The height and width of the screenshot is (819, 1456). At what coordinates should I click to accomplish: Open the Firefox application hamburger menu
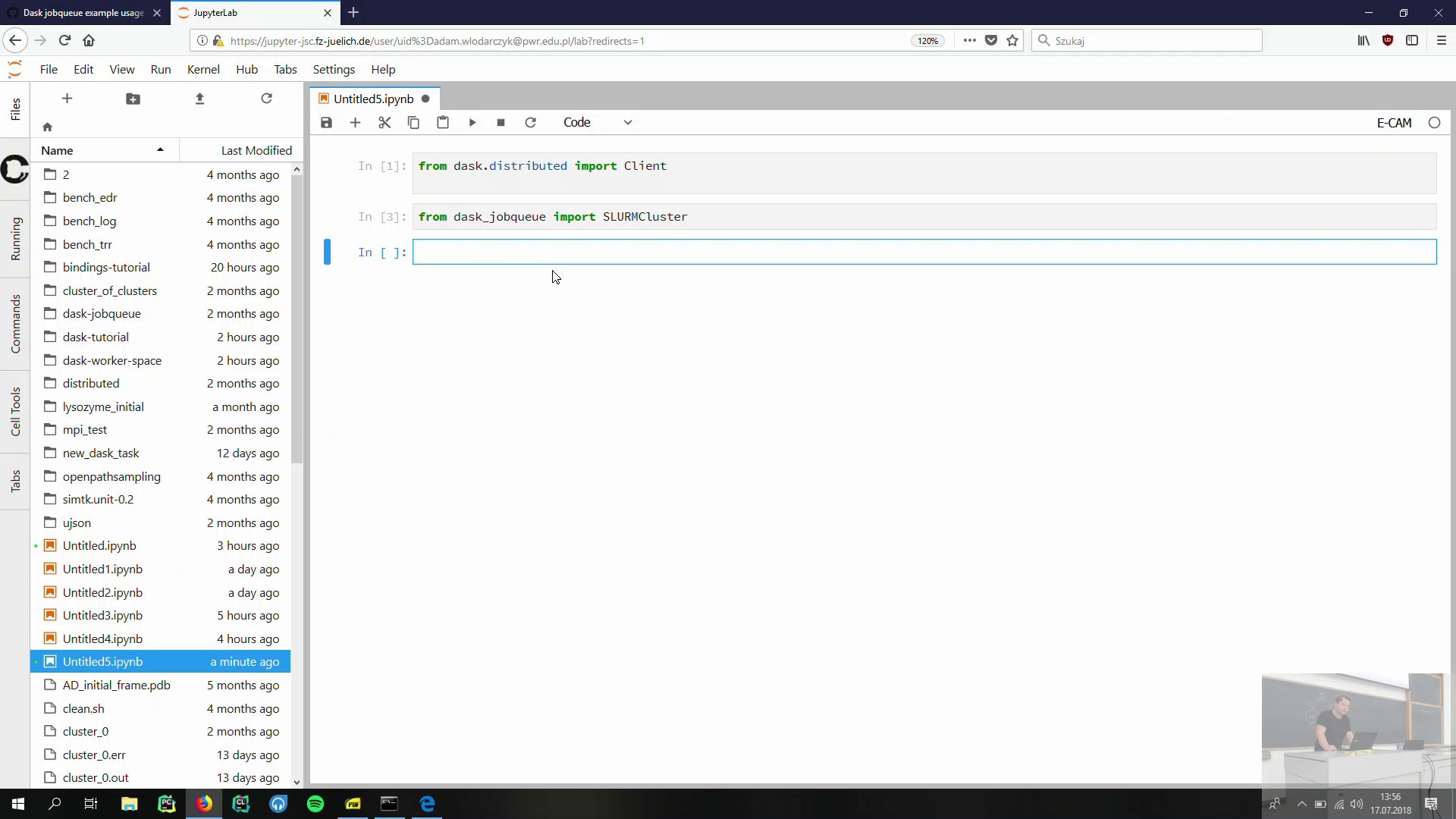[x=1442, y=41]
